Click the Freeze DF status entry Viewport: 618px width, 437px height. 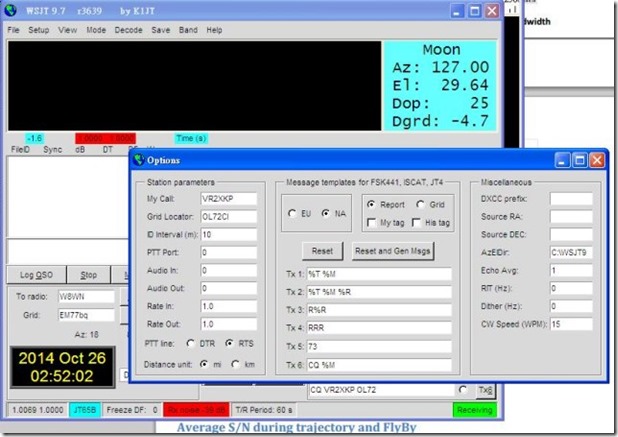coord(132,410)
